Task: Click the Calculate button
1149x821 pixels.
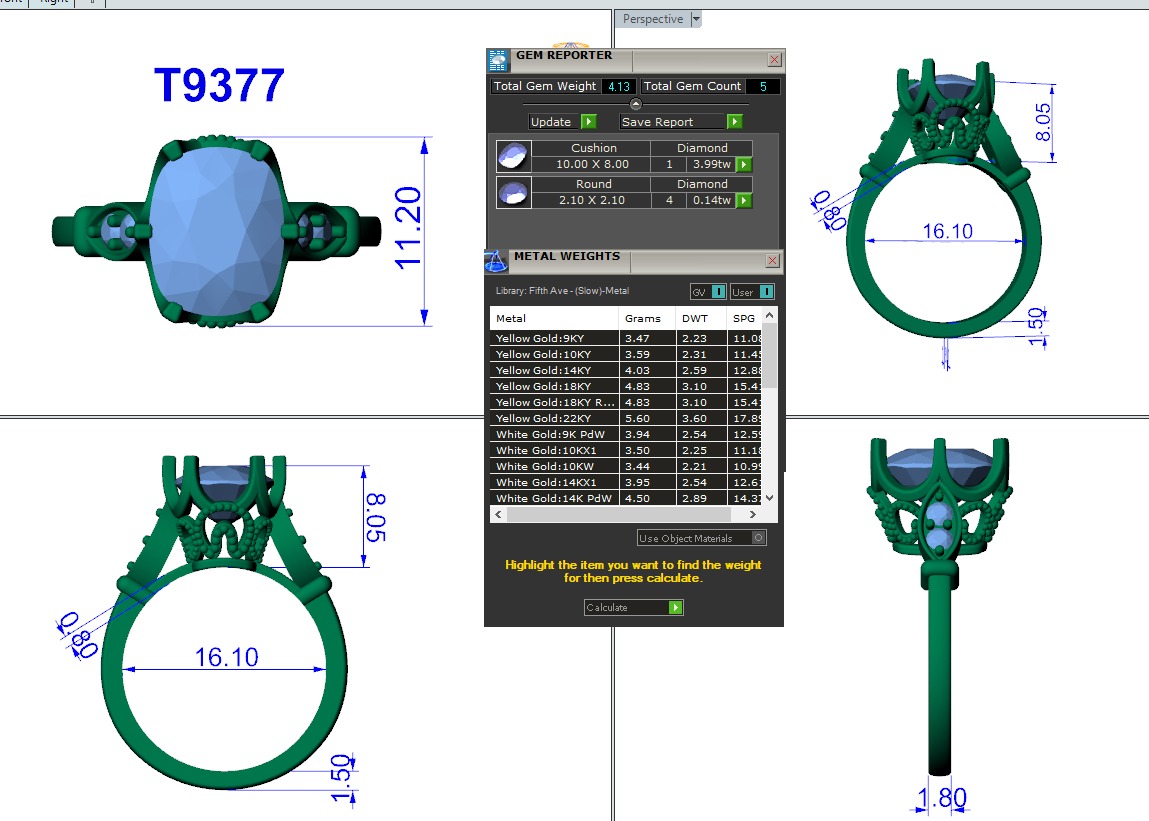Action: [x=634, y=607]
